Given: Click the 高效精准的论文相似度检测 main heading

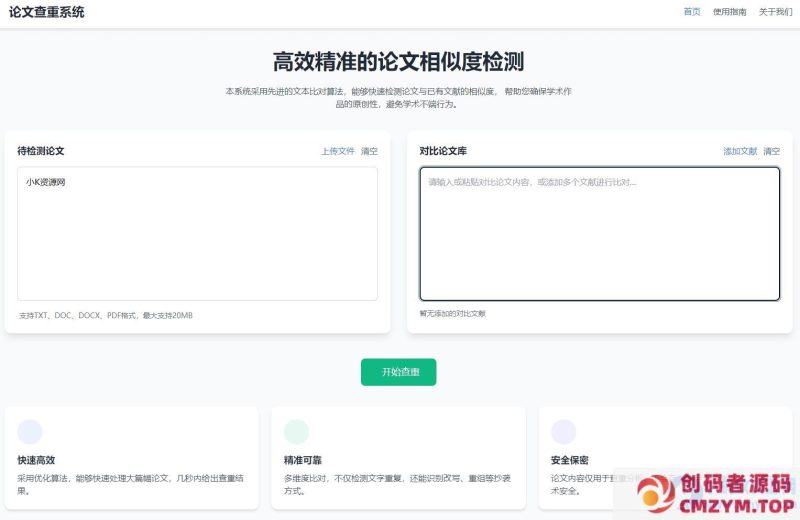Looking at the screenshot, I should (398, 62).
